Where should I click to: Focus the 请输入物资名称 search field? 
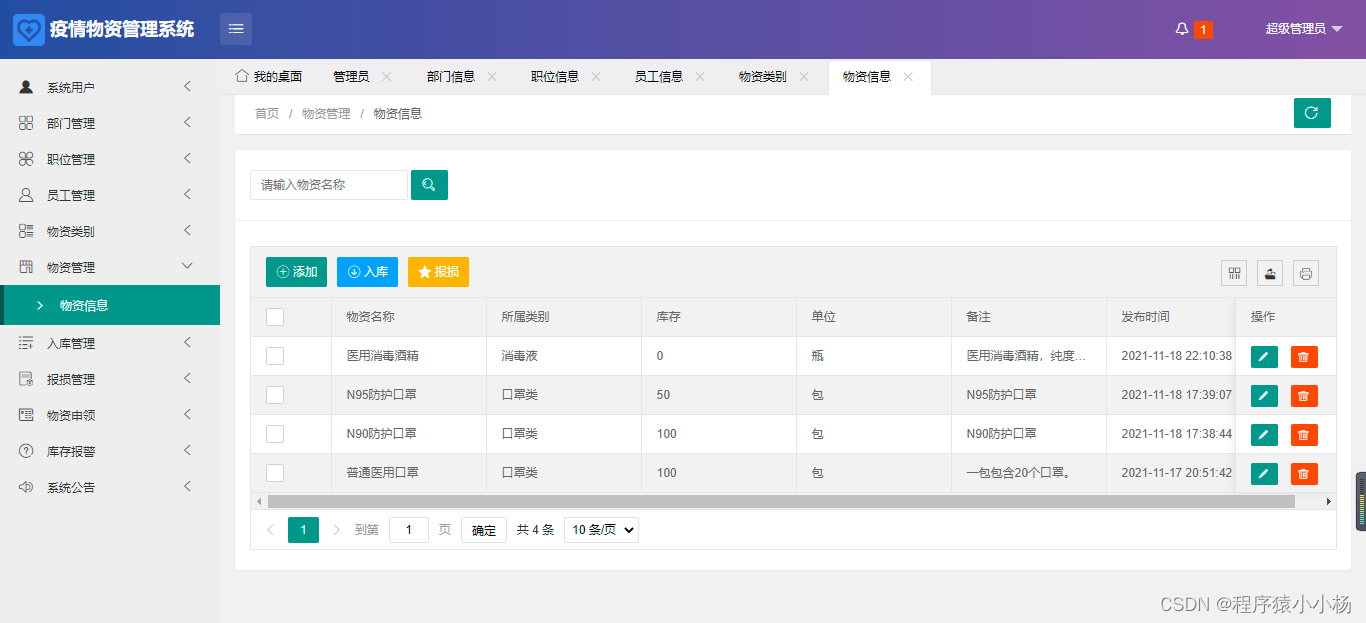tap(329, 185)
